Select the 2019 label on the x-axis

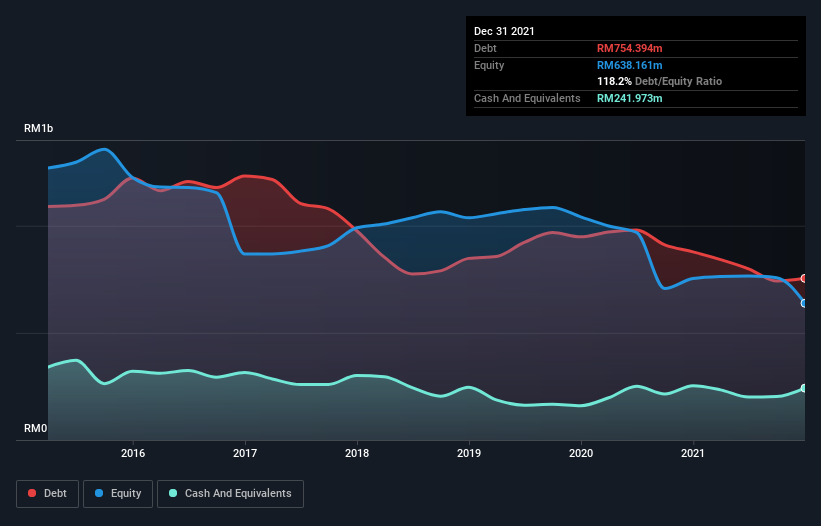(x=469, y=453)
